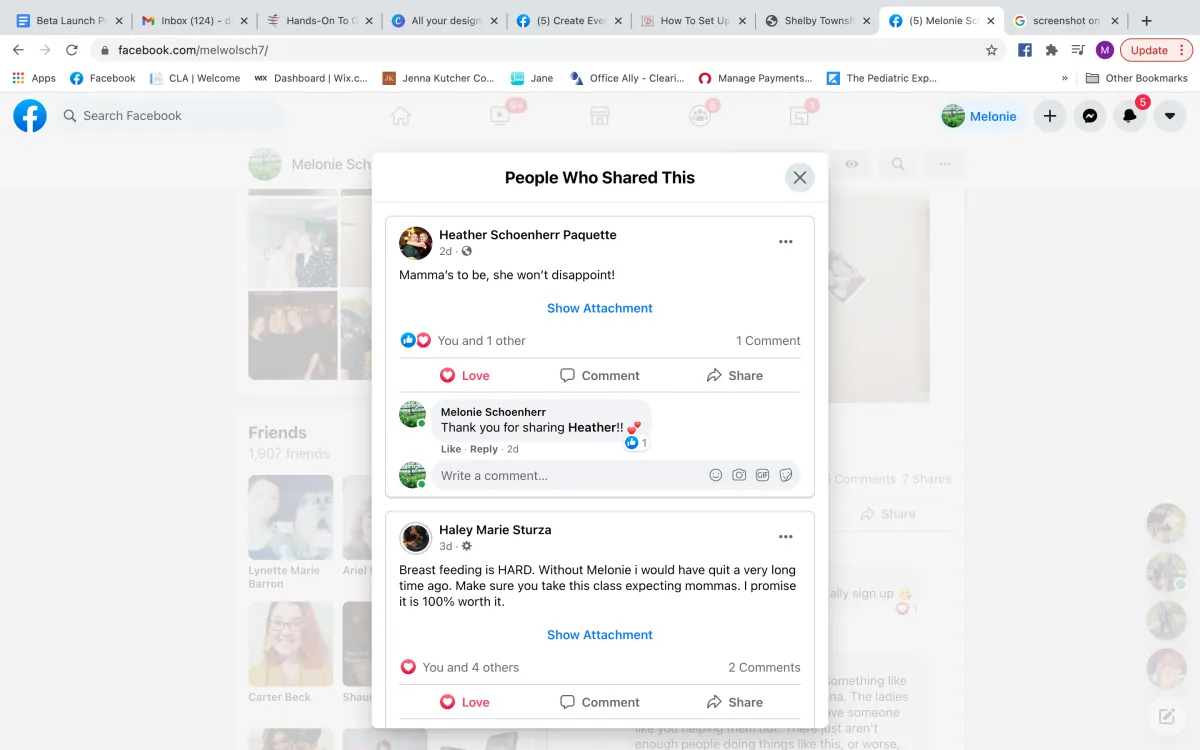The image size is (1200, 750).
Task: Bookmark this page with star icon
Action: [991, 50]
